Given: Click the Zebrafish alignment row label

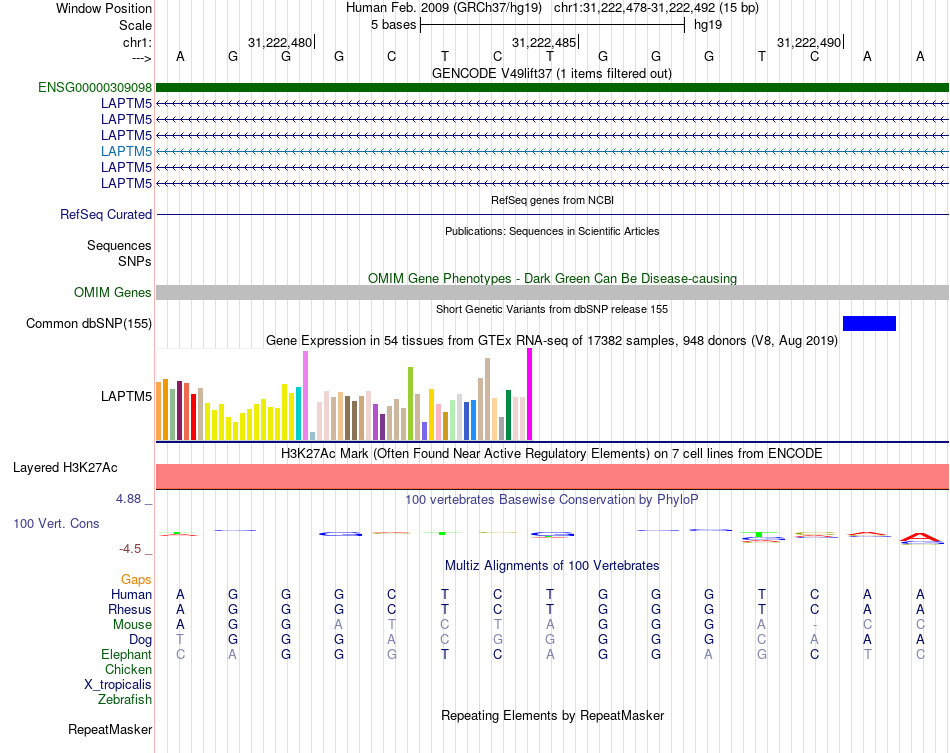Looking at the screenshot, I should tap(125, 700).
